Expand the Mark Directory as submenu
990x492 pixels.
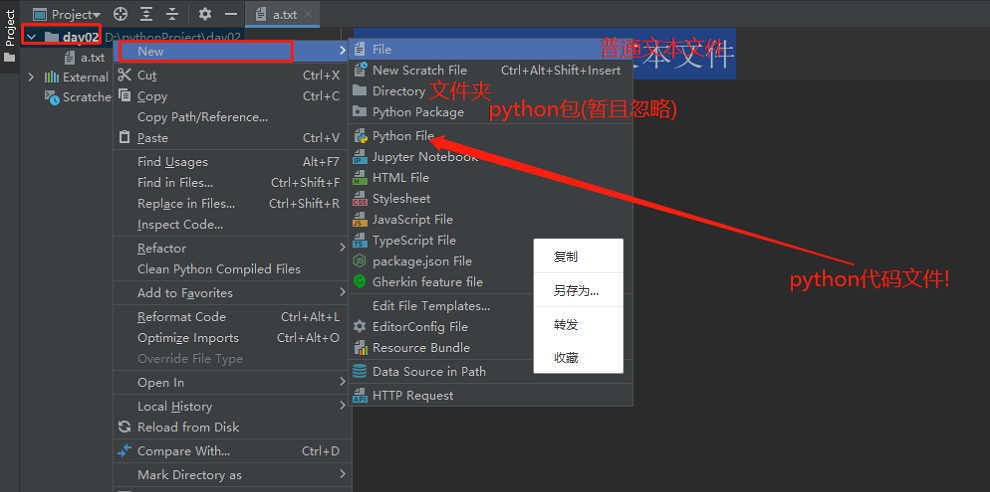click(230, 475)
